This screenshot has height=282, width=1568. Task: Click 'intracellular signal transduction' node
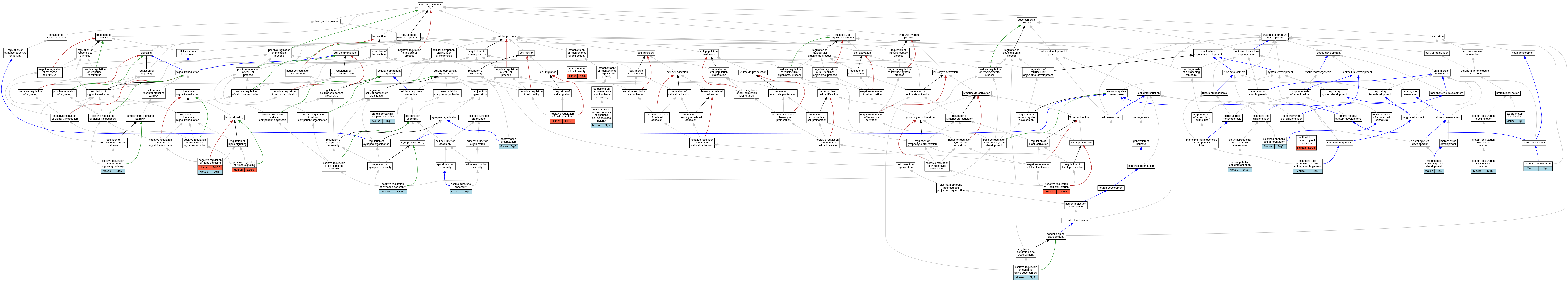click(187, 93)
